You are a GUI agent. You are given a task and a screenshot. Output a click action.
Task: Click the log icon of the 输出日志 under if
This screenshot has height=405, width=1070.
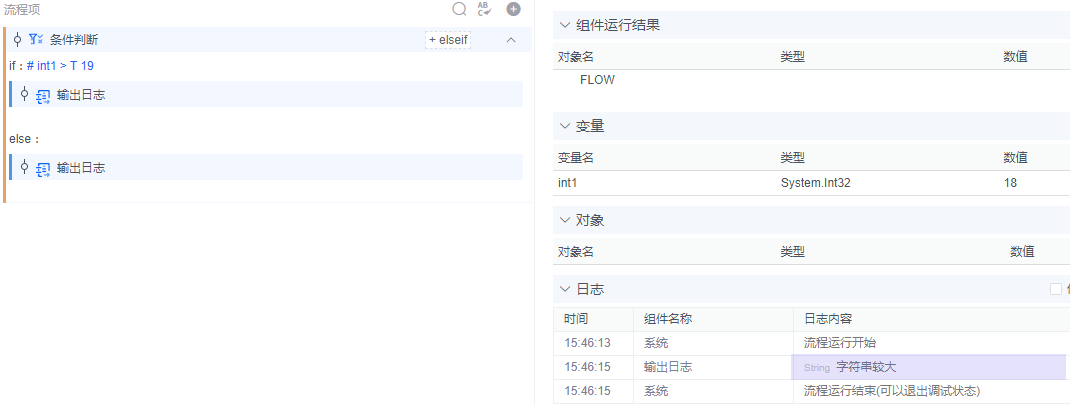[x=43, y=96]
